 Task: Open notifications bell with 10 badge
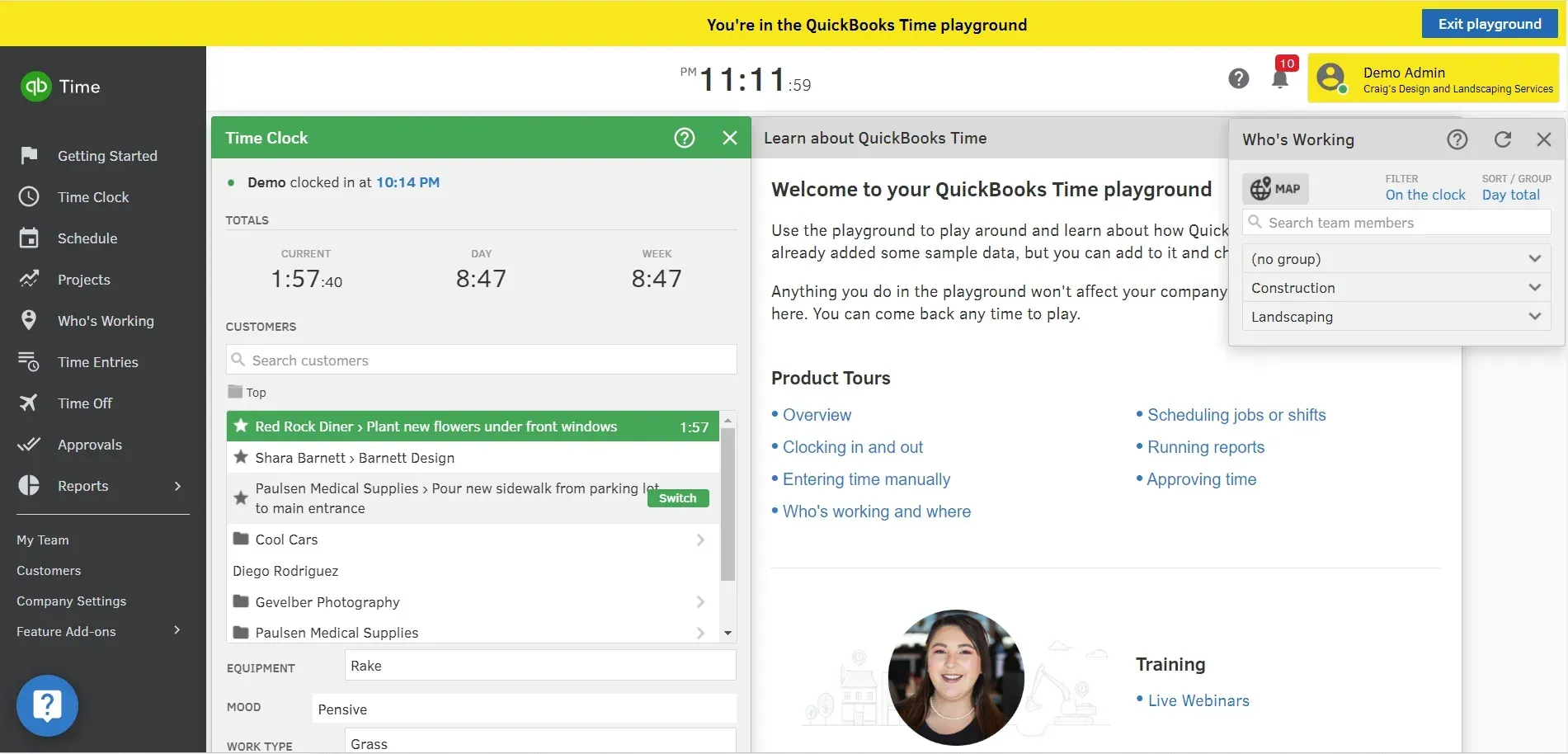[x=1280, y=78]
